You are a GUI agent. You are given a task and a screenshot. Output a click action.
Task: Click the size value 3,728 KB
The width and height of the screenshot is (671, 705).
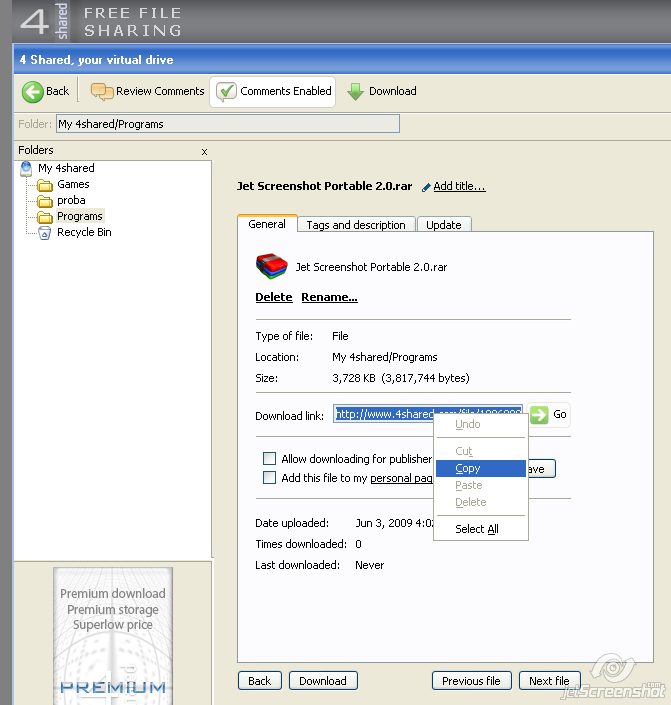click(354, 378)
